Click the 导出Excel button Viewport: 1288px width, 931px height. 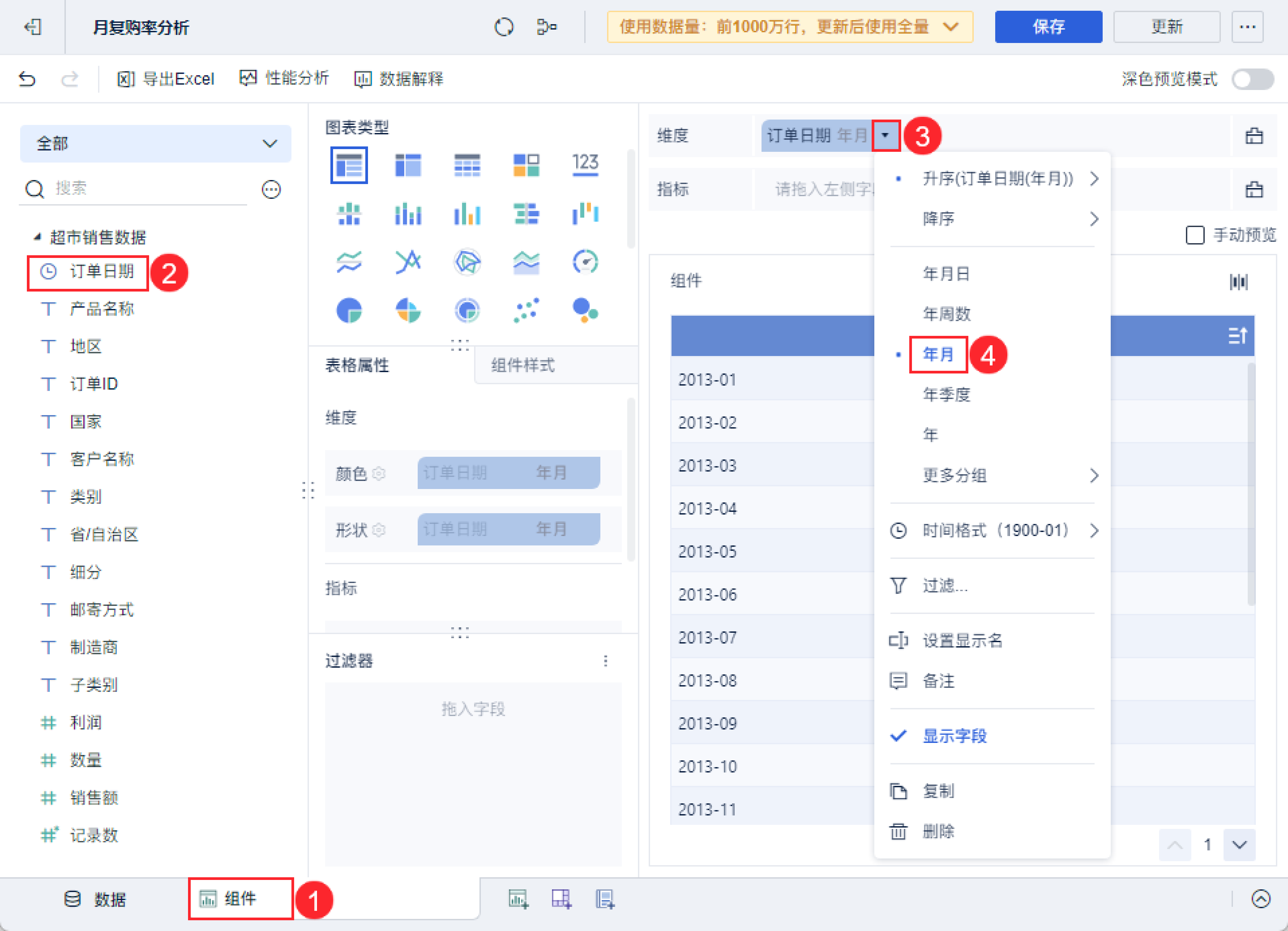165,79
